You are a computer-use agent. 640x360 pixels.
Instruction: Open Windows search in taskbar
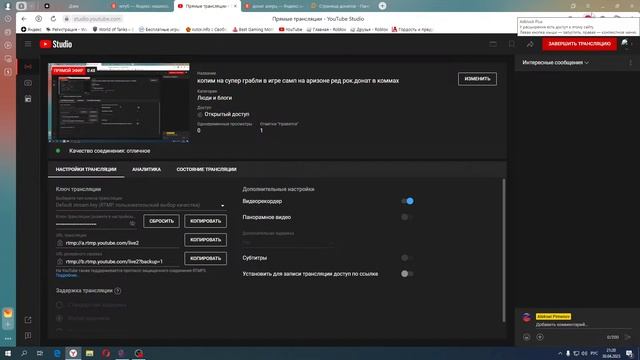click(x=24, y=353)
